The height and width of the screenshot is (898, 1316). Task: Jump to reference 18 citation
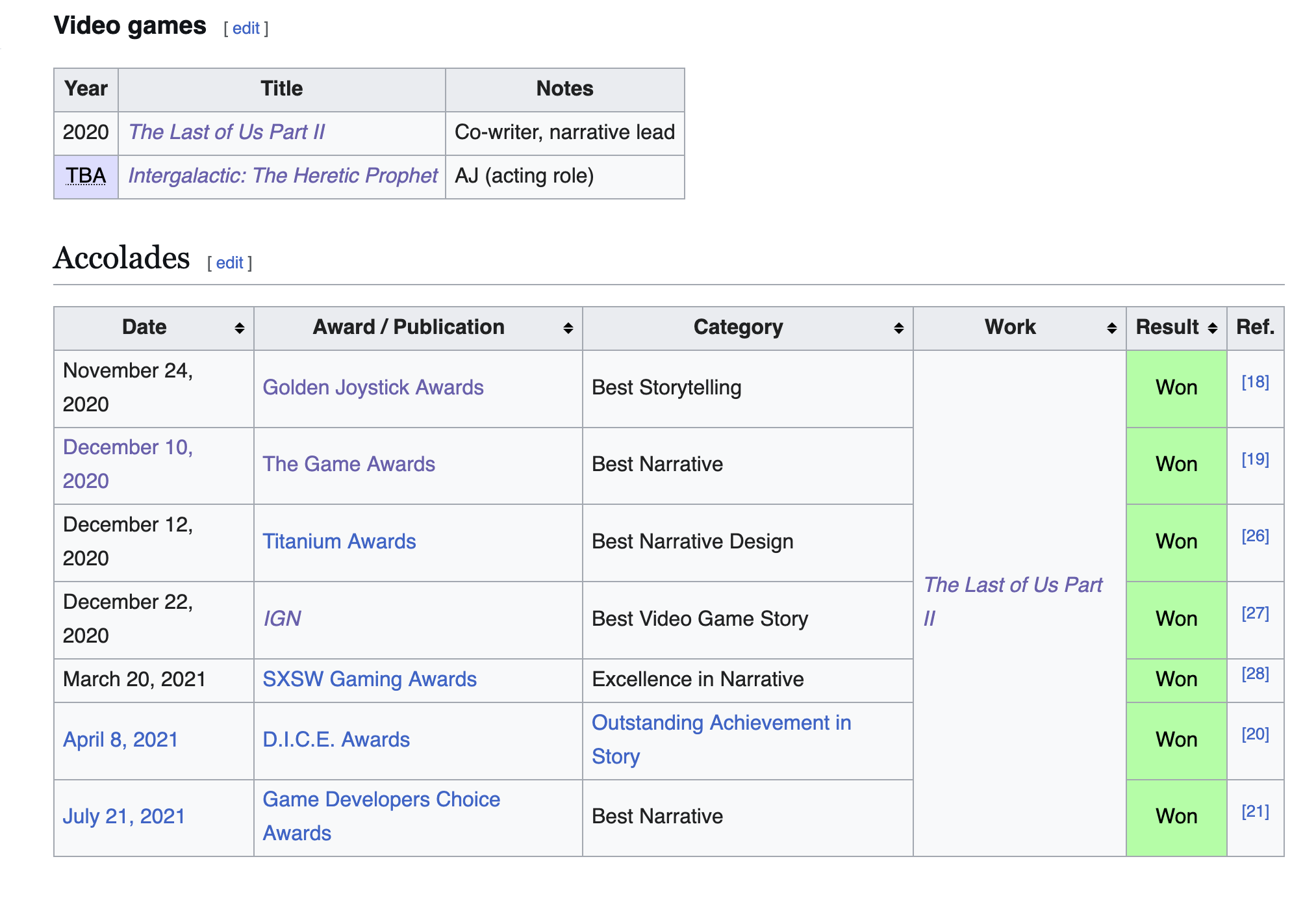tap(1255, 382)
